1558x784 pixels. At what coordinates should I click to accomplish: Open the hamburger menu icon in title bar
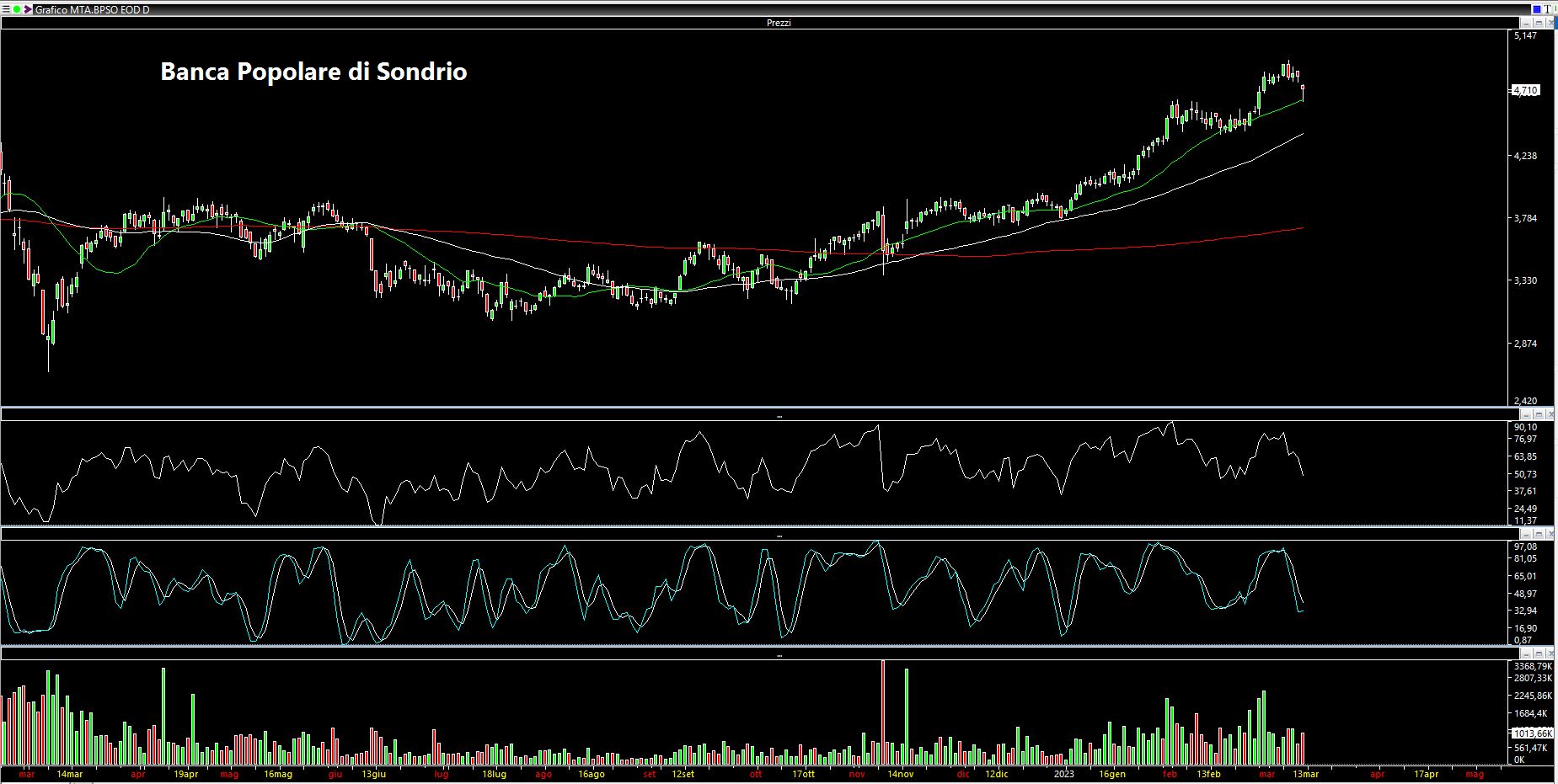click(x=7, y=9)
